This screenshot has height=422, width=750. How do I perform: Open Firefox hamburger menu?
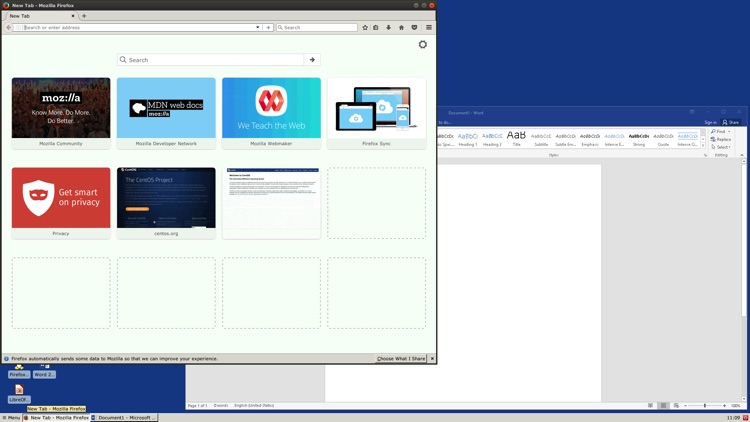[x=429, y=27]
